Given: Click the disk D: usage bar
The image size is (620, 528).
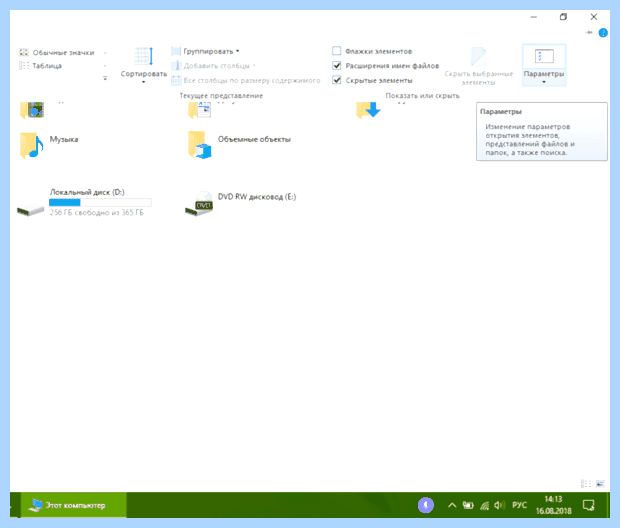Looking at the screenshot, I should (100, 202).
